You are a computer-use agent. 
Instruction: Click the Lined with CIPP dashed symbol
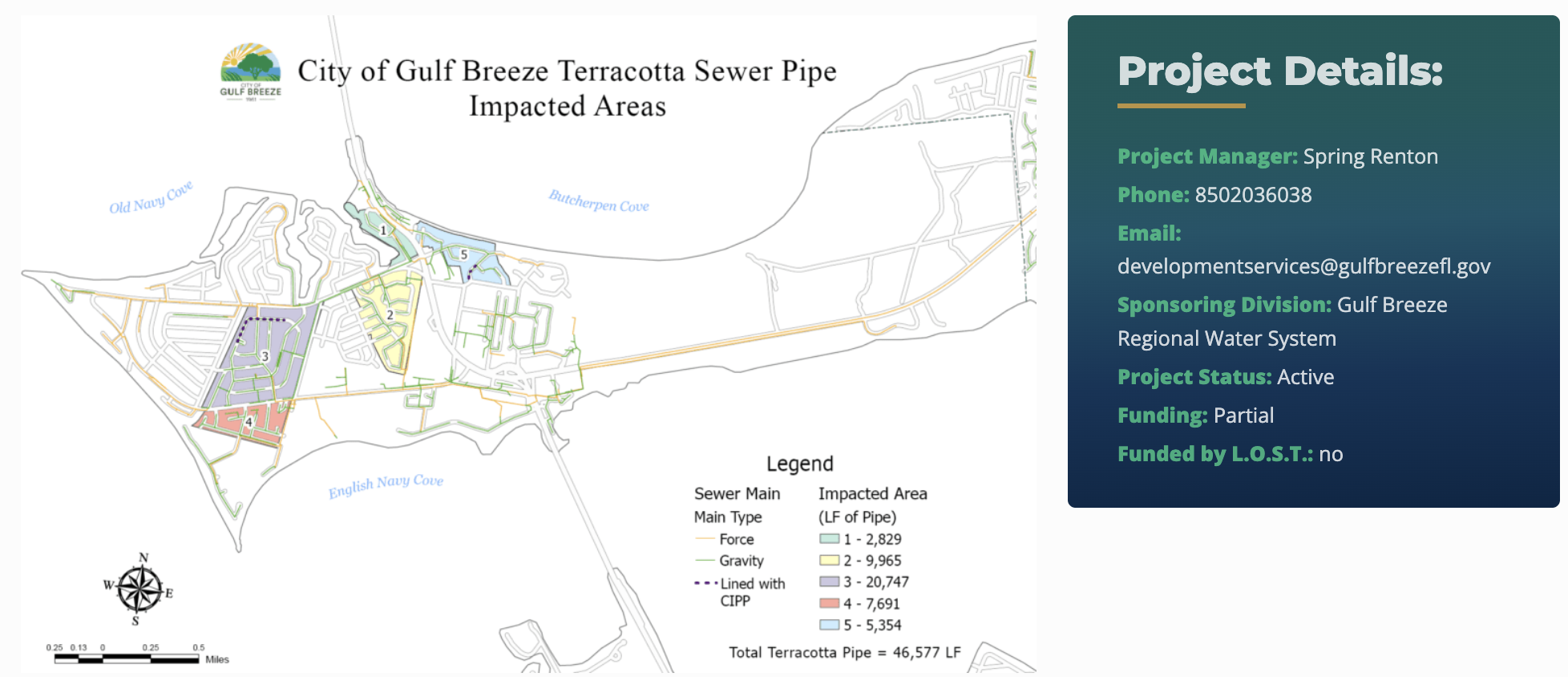pyautogui.click(x=705, y=583)
